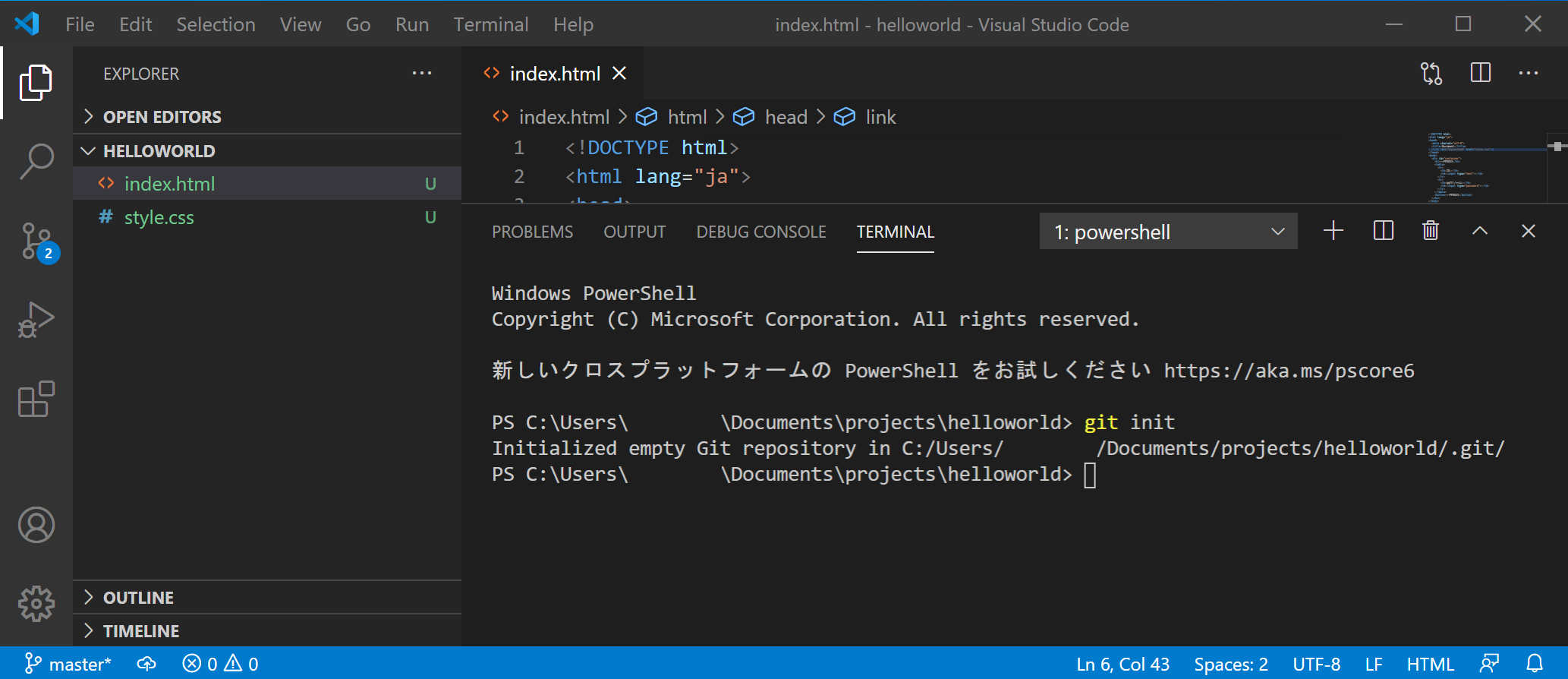
Task: Open the Manage gear settings icon
Action: coord(36,604)
